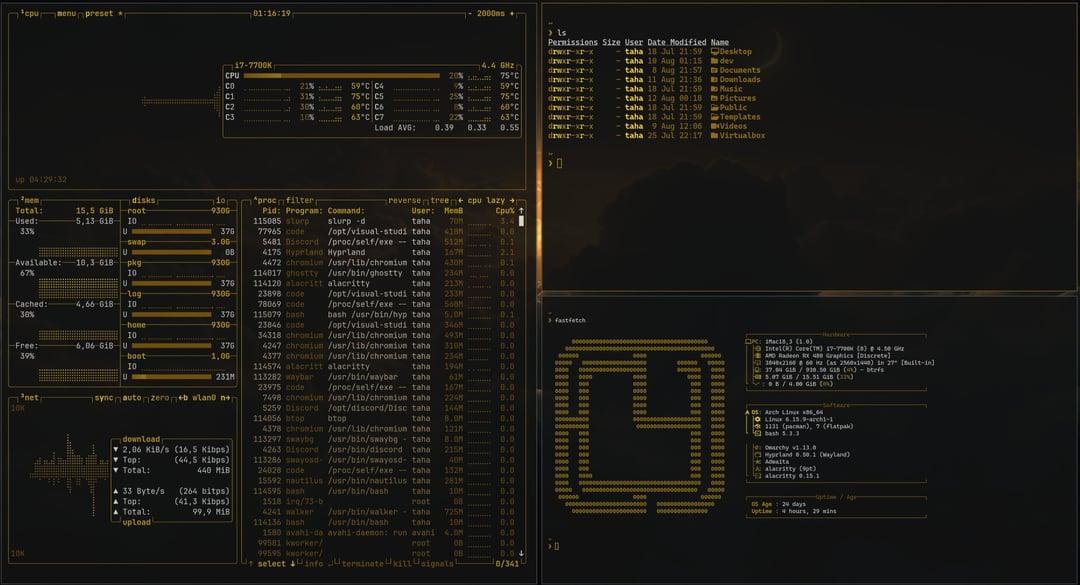Increase refresh rate with the 2000ms plus

511,15
